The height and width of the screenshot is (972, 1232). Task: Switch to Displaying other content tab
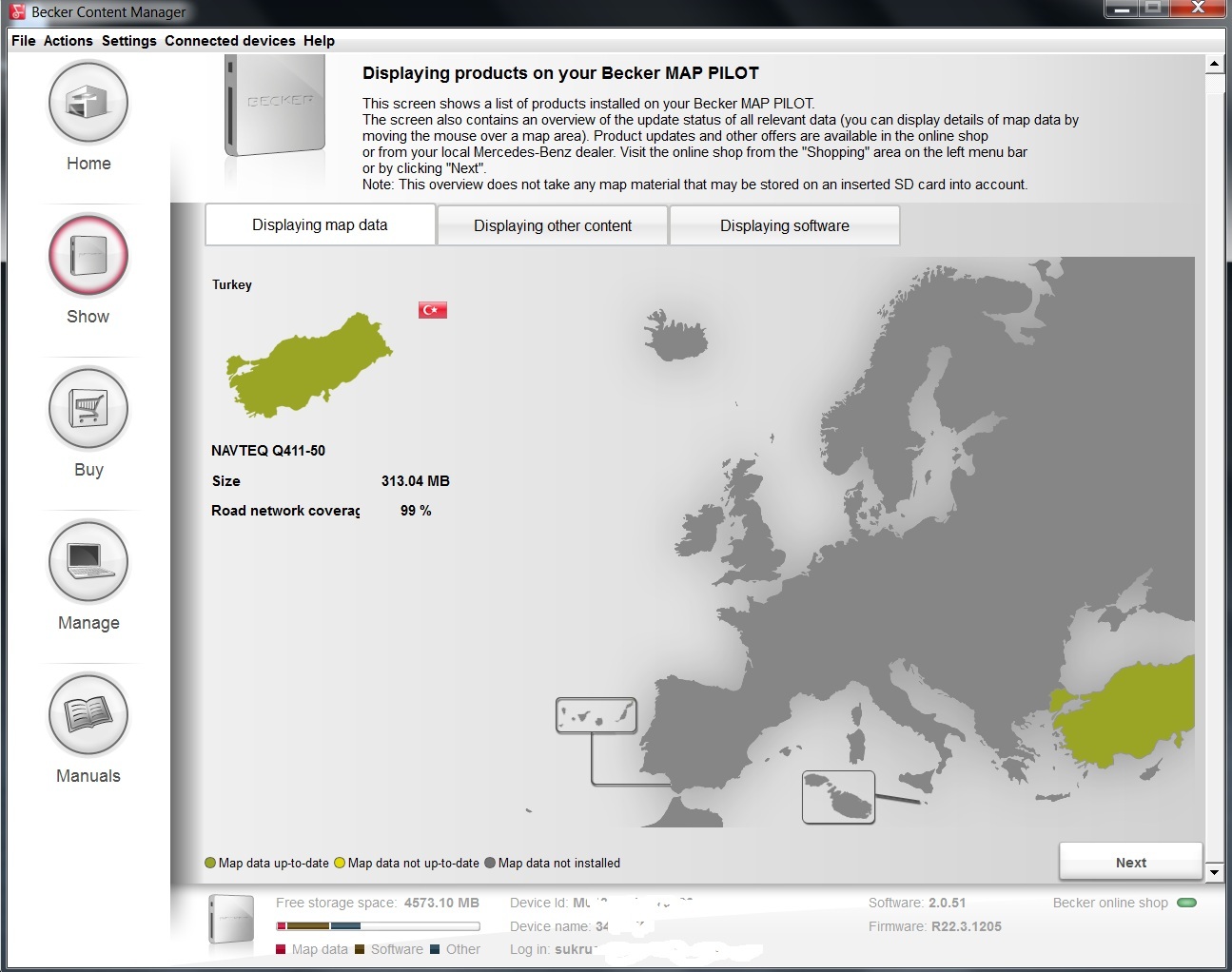553,225
